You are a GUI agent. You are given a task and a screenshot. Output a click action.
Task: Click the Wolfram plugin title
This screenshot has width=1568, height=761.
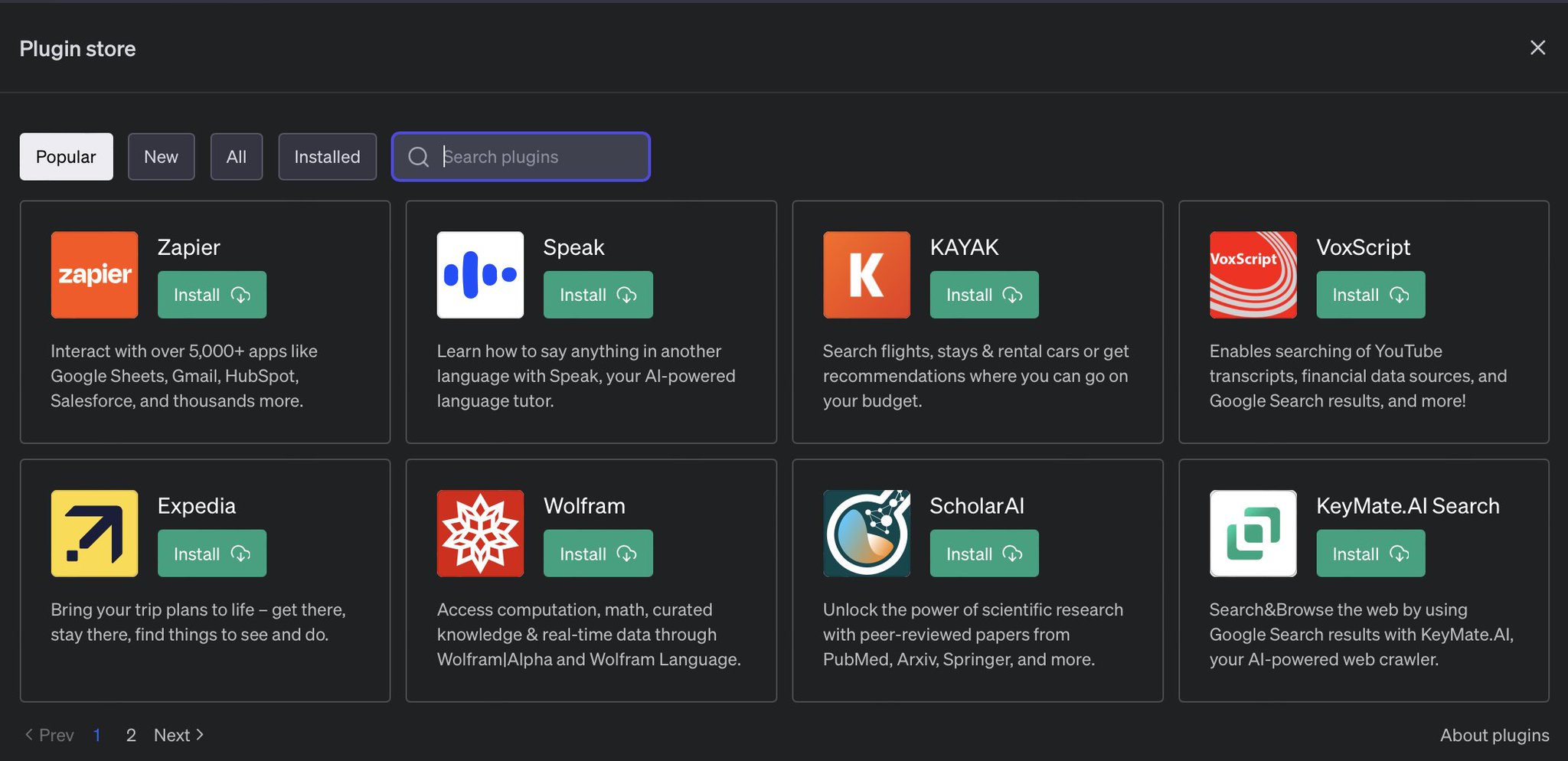point(584,506)
